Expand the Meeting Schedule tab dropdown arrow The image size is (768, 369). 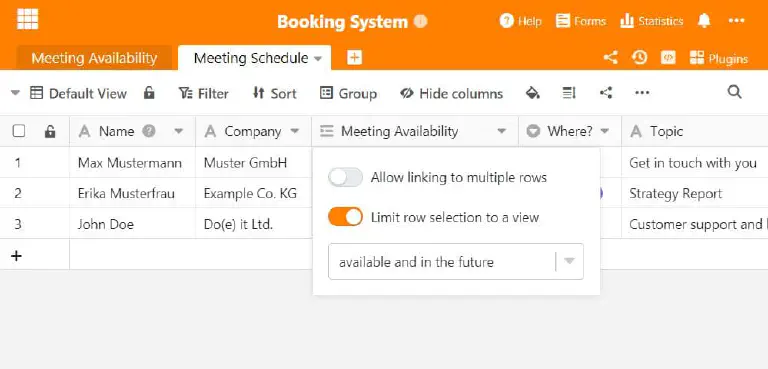(x=318, y=59)
